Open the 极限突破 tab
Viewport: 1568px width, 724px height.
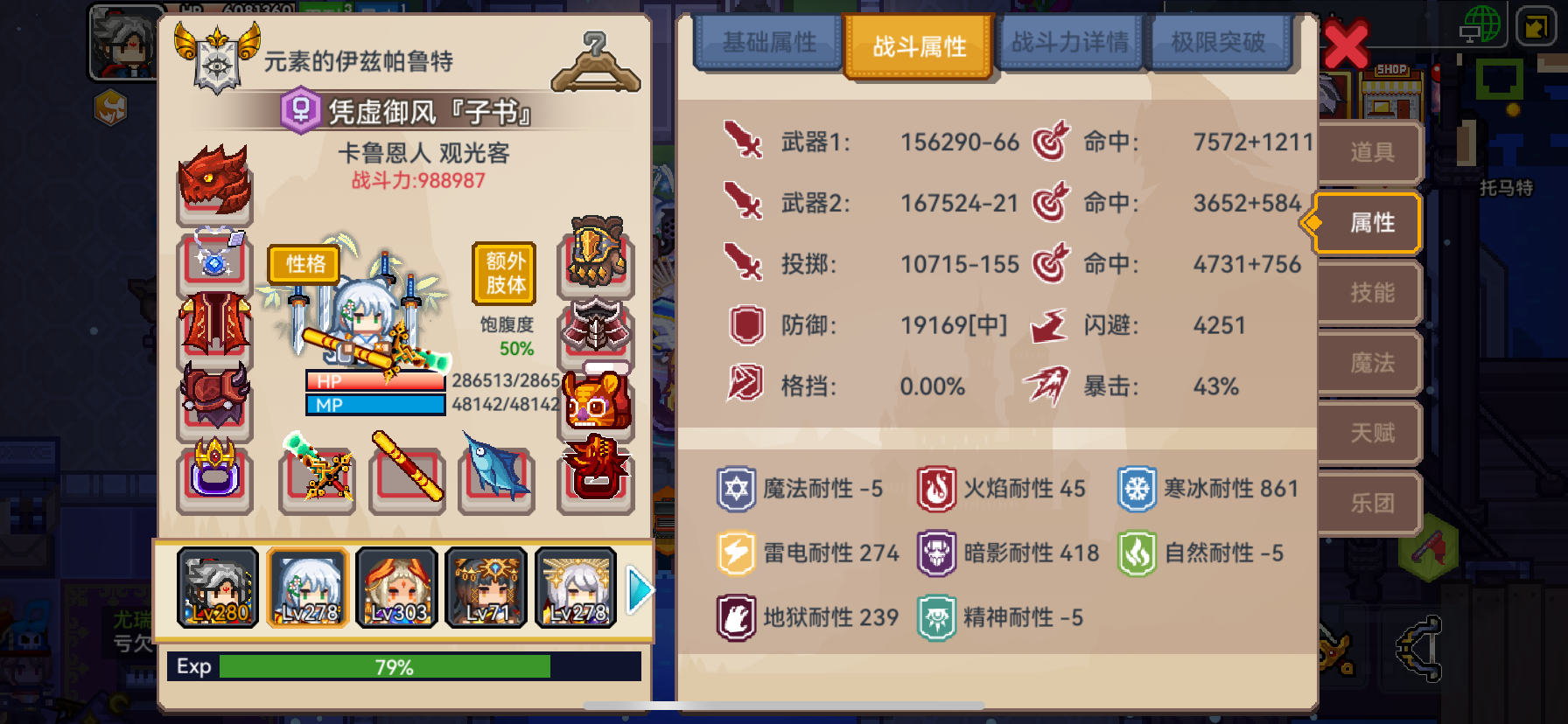point(1219,42)
